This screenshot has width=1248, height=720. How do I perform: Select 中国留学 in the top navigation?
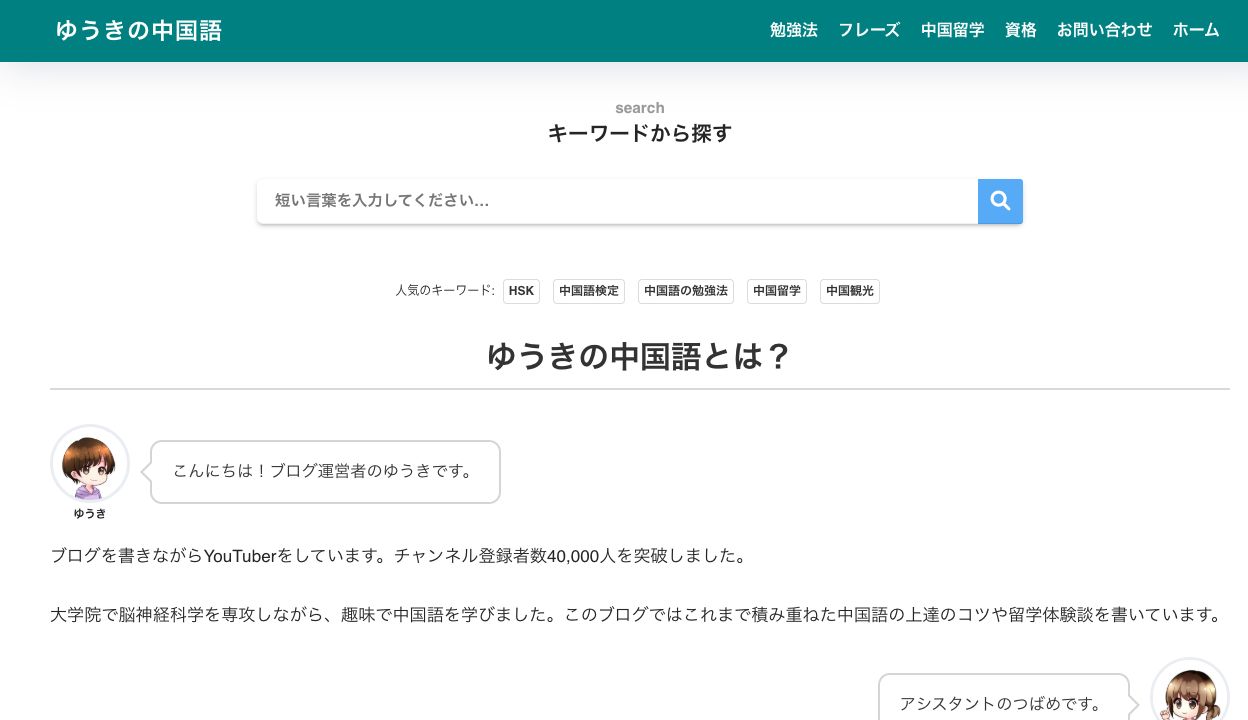953,30
